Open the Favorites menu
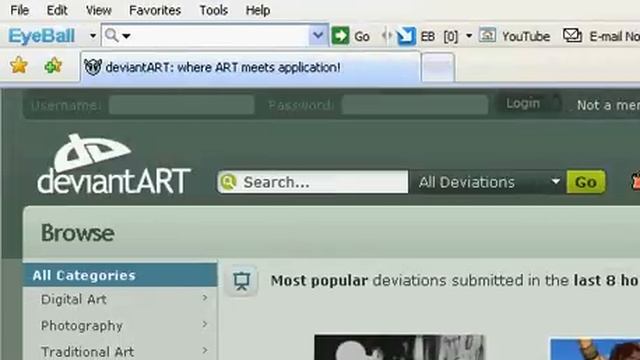The image size is (640, 360). point(155,10)
